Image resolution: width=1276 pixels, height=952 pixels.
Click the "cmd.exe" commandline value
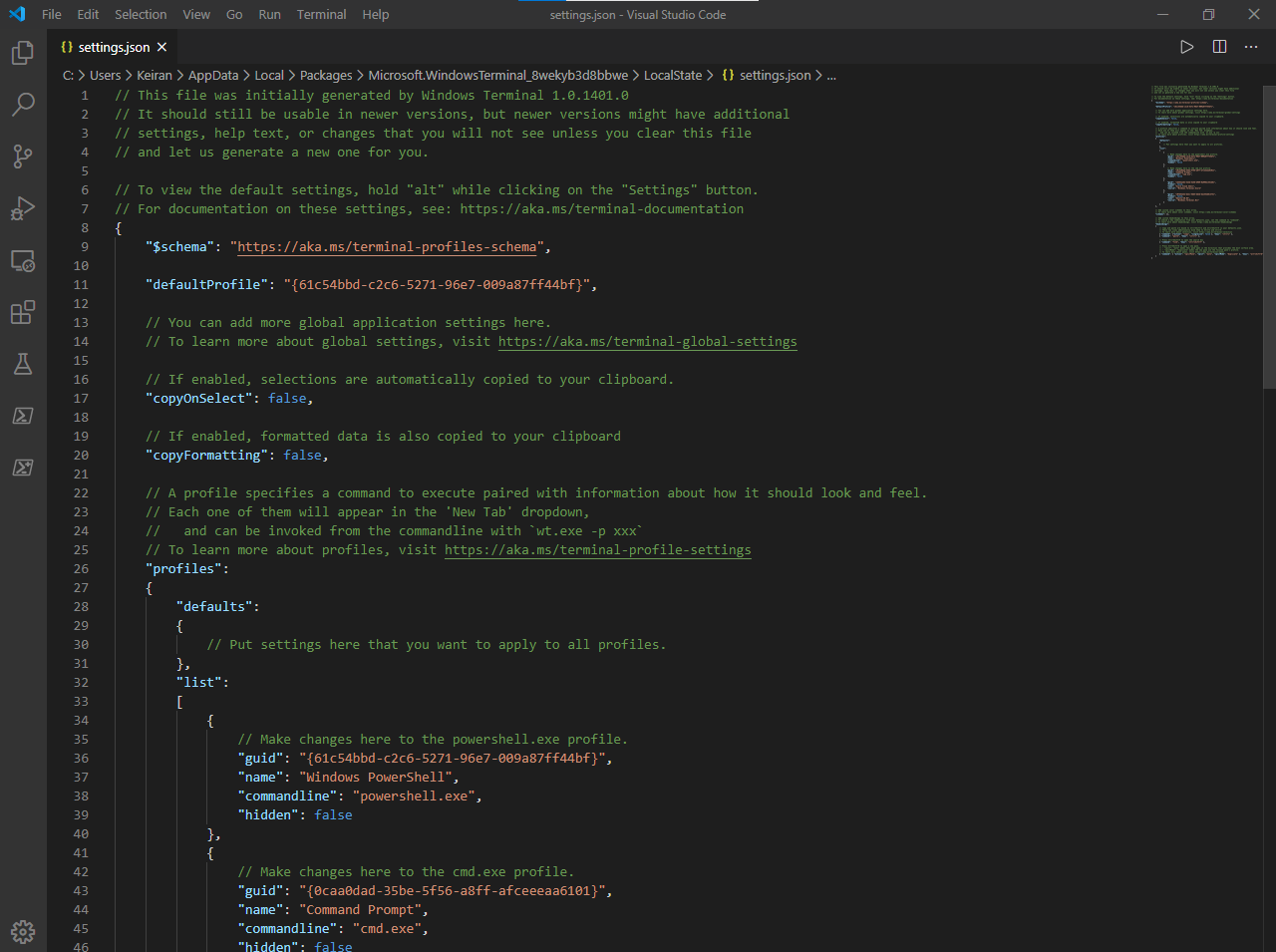[x=387, y=929]
